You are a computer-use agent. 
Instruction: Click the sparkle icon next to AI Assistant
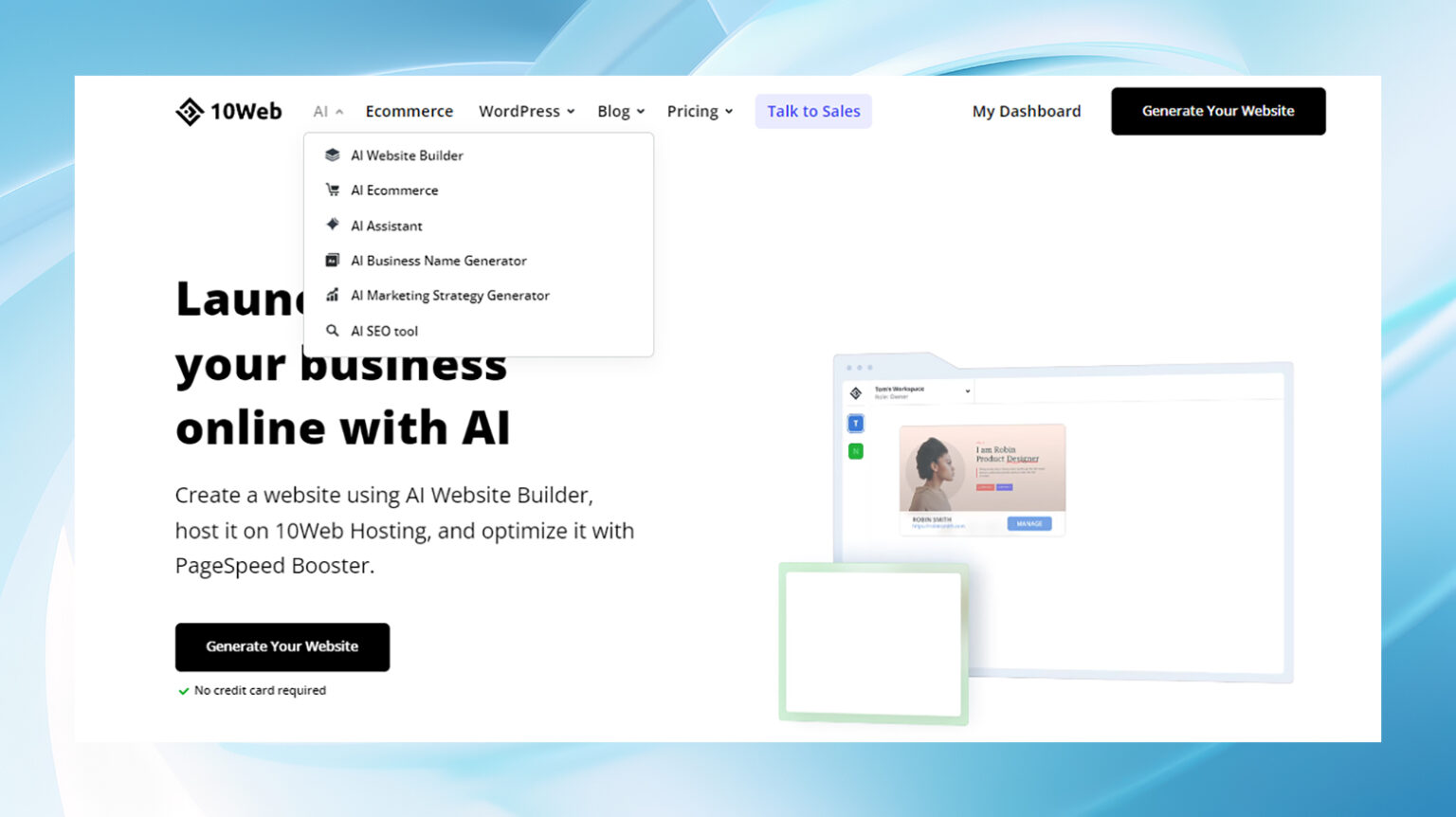coord(333,225)
